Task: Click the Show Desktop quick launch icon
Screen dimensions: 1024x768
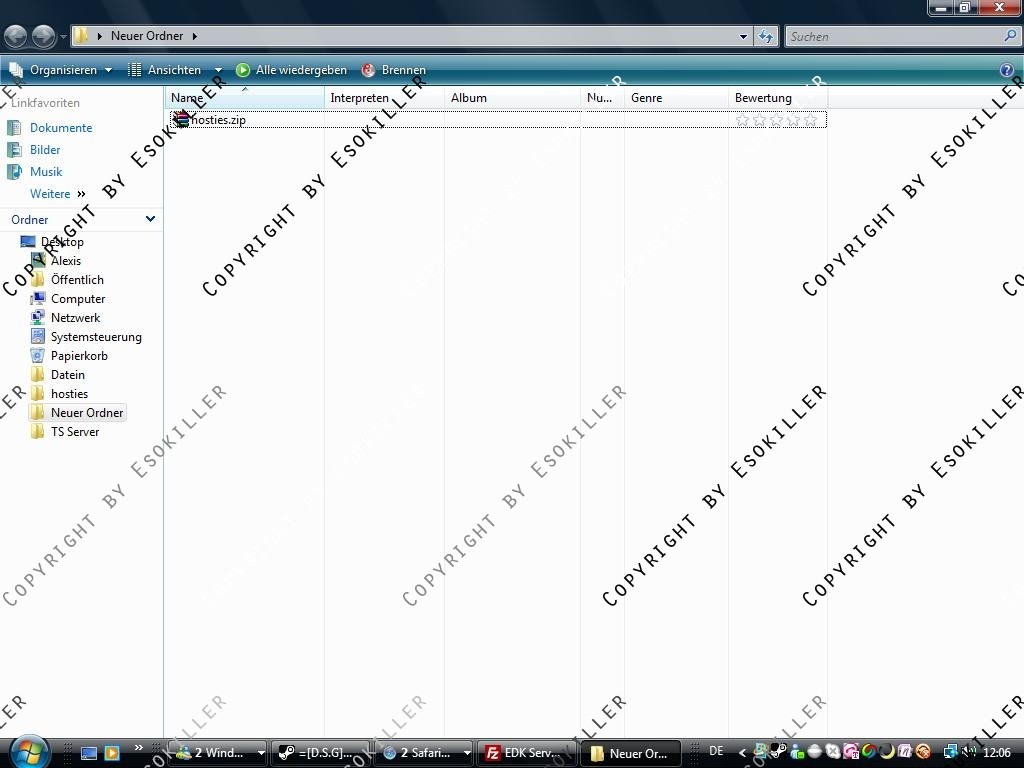Action: click(x=89, y=753)
